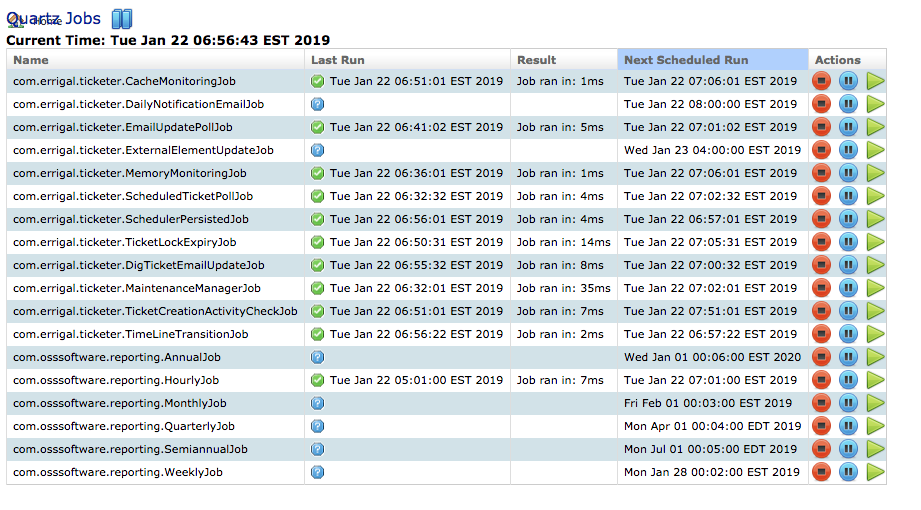Viewport: 921px width, 510px height.
Task: Pause the MemoryMonitoringJob
Action: pyautogui.click(x=848, y=173)
